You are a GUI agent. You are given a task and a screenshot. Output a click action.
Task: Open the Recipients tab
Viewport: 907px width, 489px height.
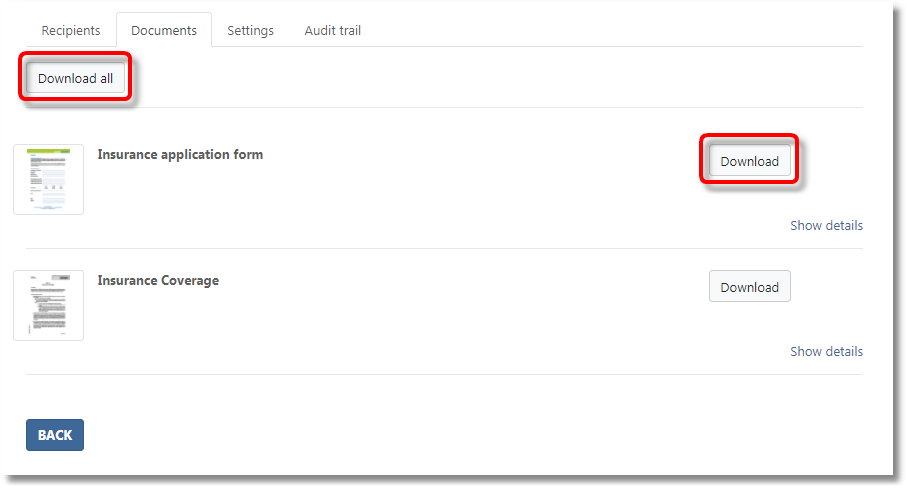coord(70,30)
